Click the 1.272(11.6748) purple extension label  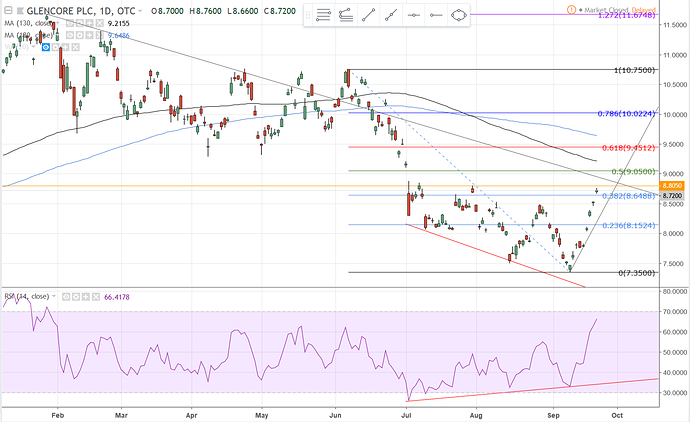coord(626,16)
